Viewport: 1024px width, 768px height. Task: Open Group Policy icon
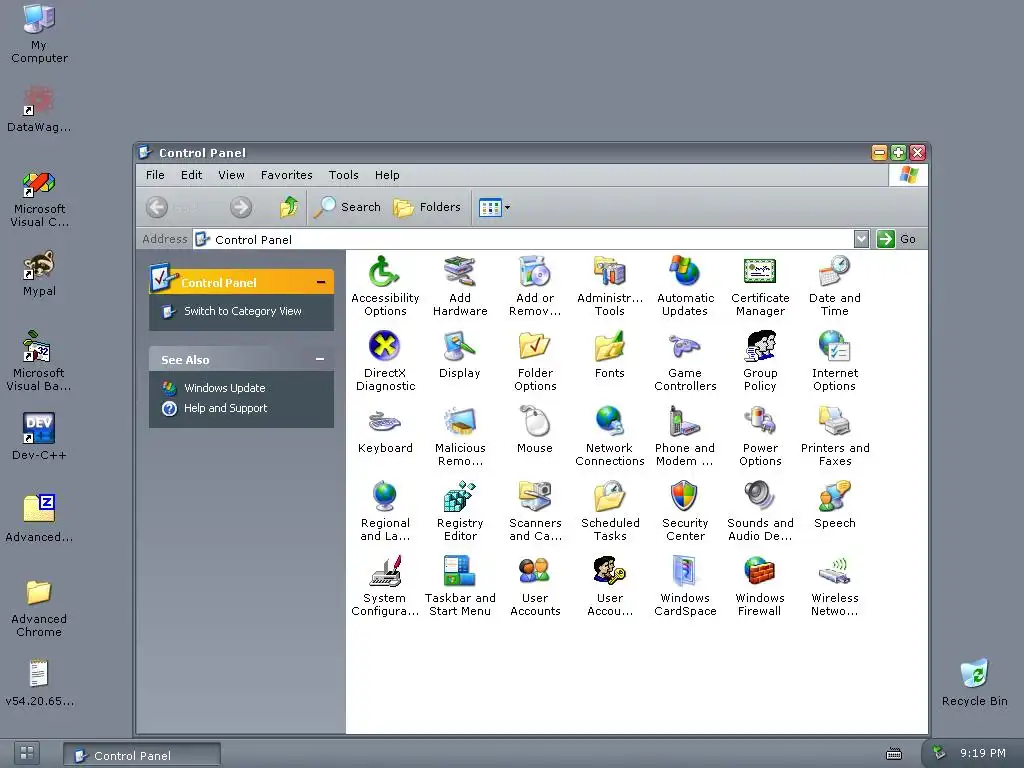760,361
